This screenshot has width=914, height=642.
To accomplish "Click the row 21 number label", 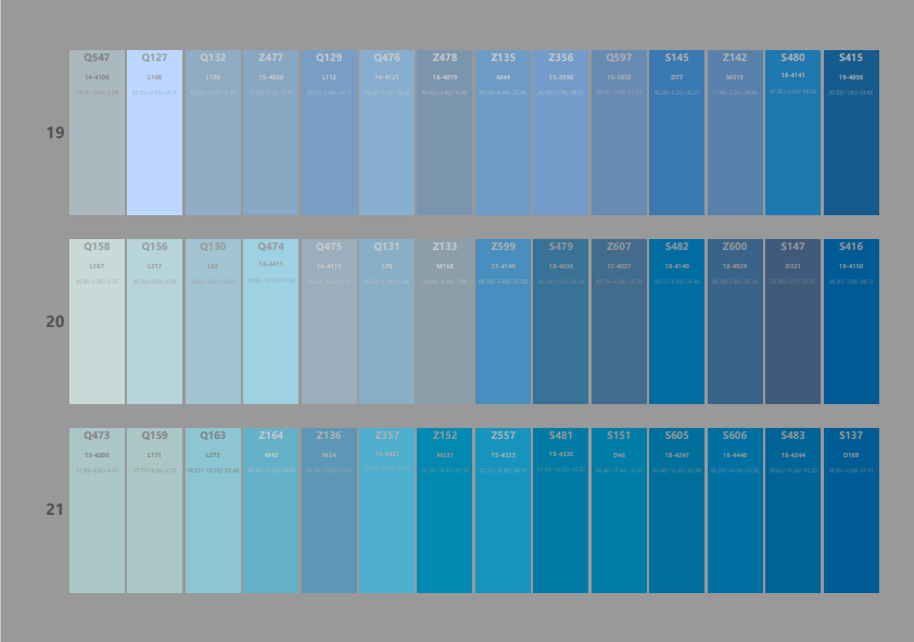I will tap(55, 510).
